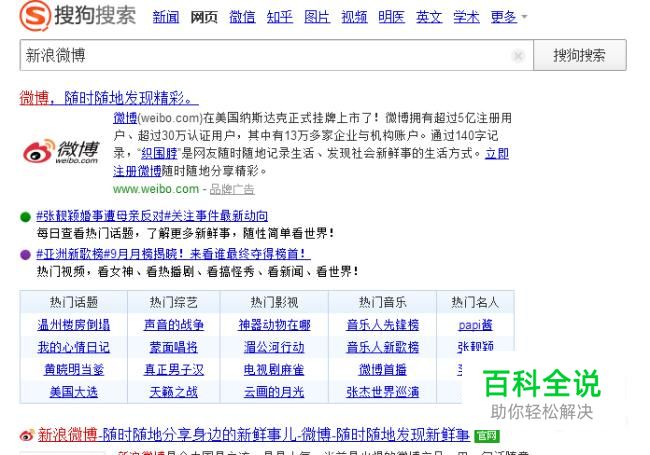
Task: Click the Weibo logo thumbnail
Action: (61, 152)
